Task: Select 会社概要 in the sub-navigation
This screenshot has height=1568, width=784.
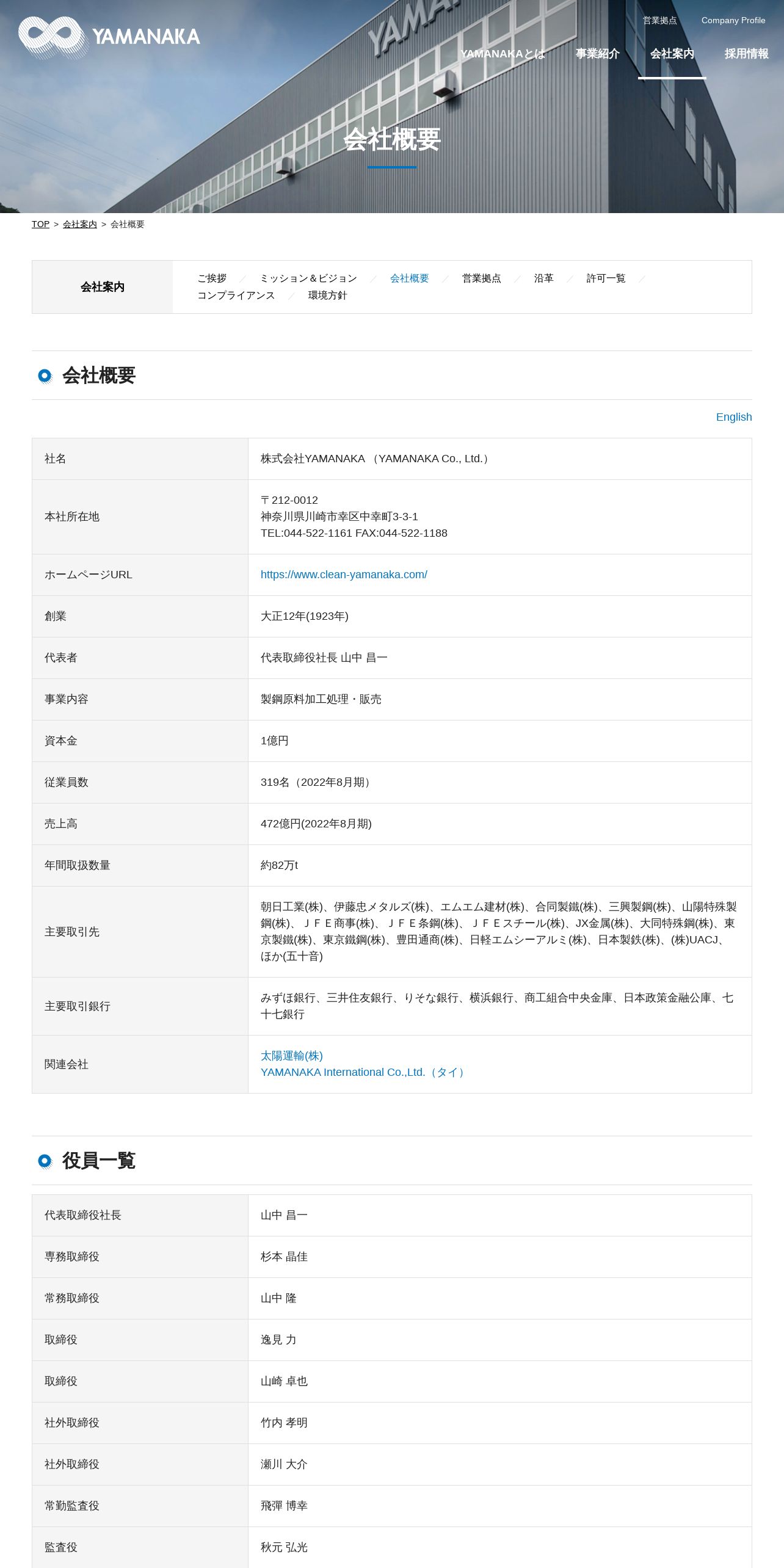Action: [409, 278]
